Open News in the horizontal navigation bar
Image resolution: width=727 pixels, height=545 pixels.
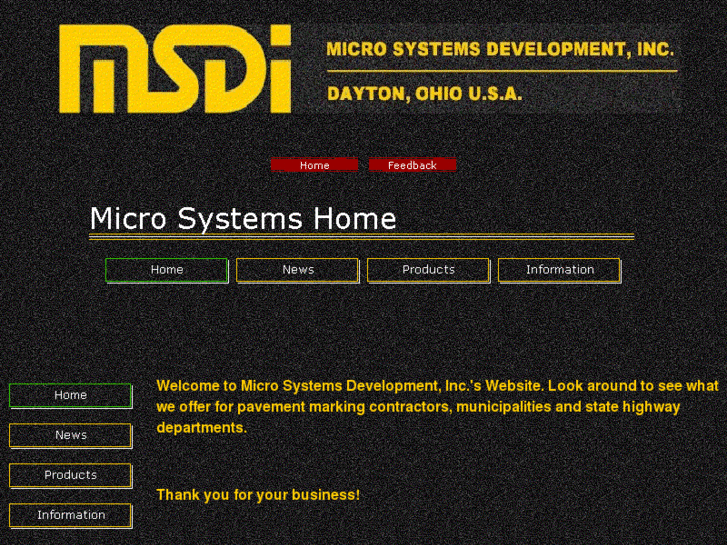tap(298, 270)
